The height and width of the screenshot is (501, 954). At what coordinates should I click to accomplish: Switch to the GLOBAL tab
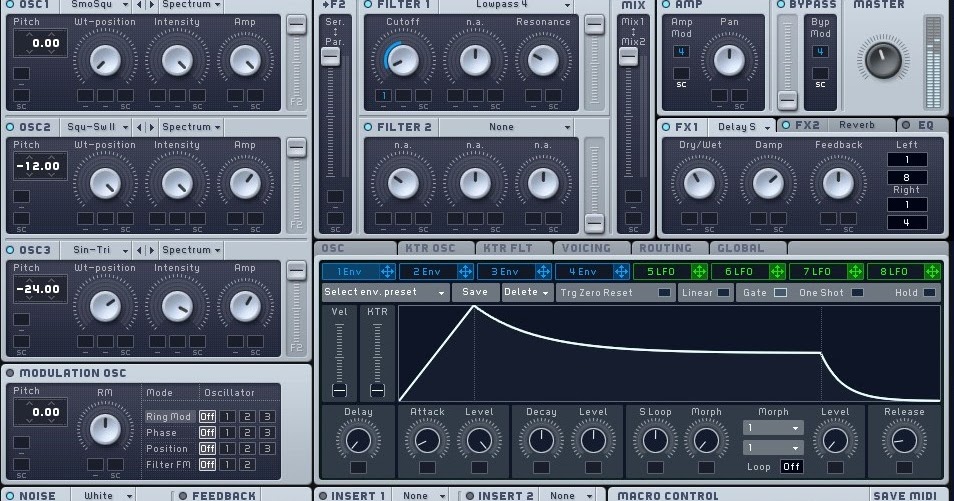coord(748,248)
